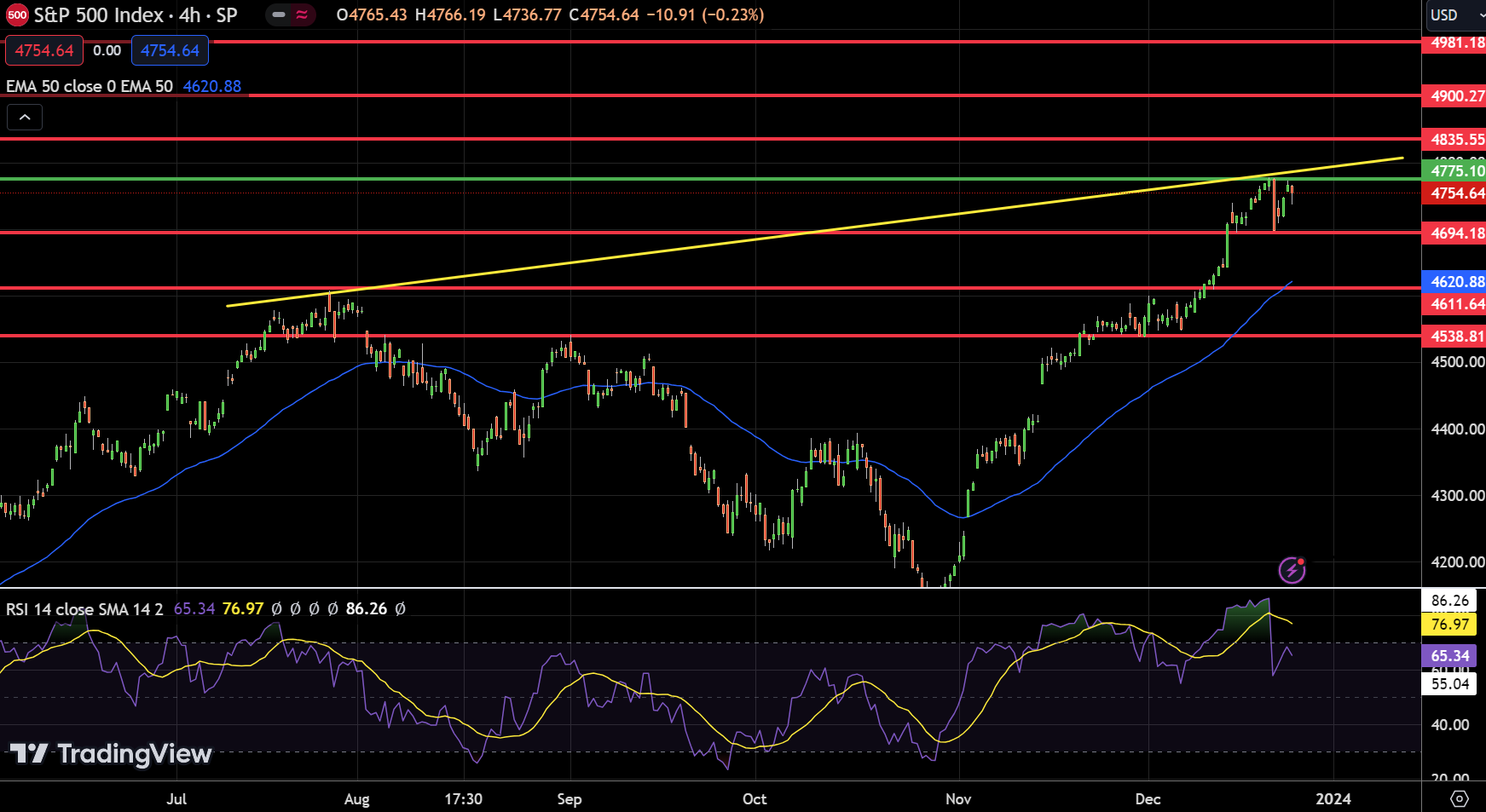Image resolution: width=1486 pixels, height=812 pixels.
Task: Click the 4900.27 red price label
Action: (1454, 96)
